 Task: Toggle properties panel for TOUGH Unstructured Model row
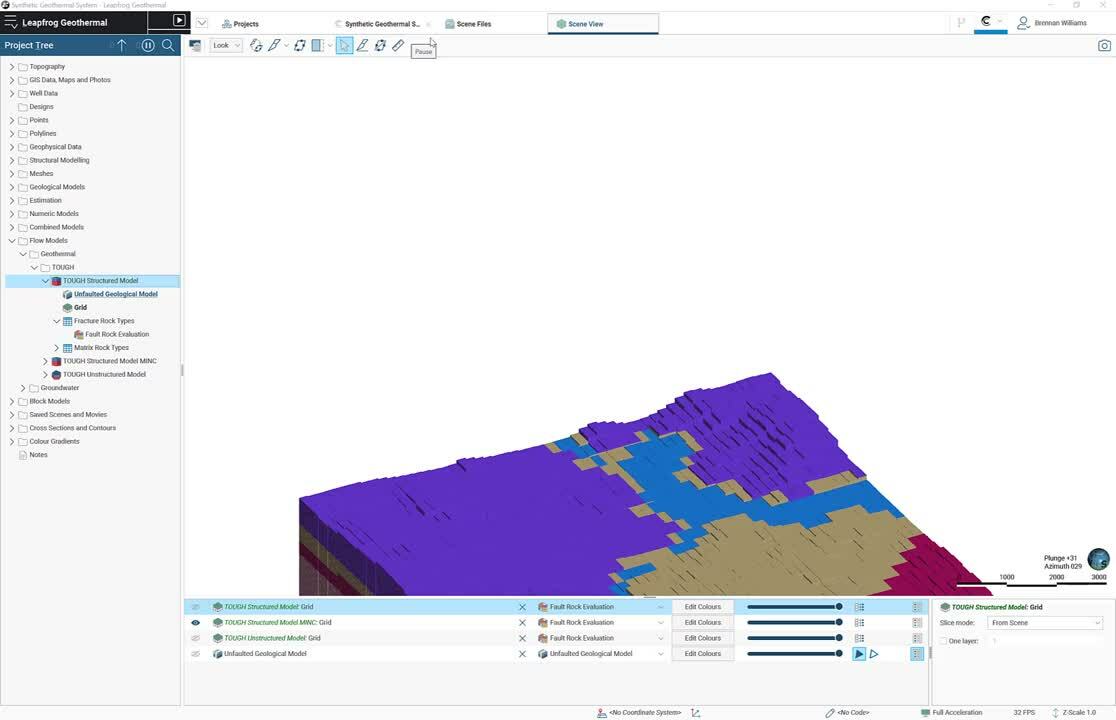917,638
